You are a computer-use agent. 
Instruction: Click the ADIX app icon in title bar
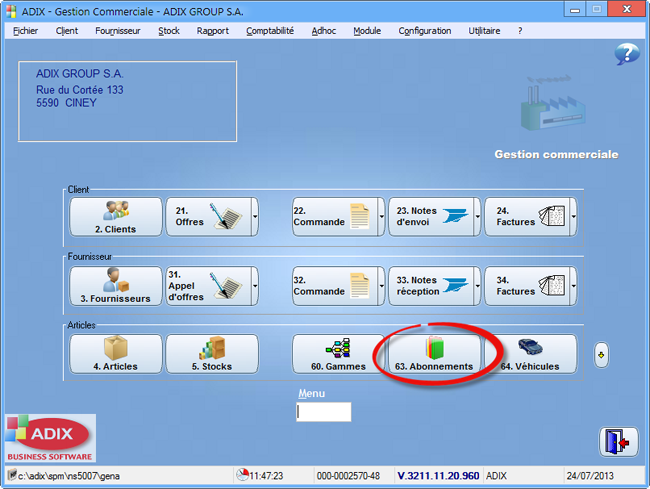coord(11,11)
